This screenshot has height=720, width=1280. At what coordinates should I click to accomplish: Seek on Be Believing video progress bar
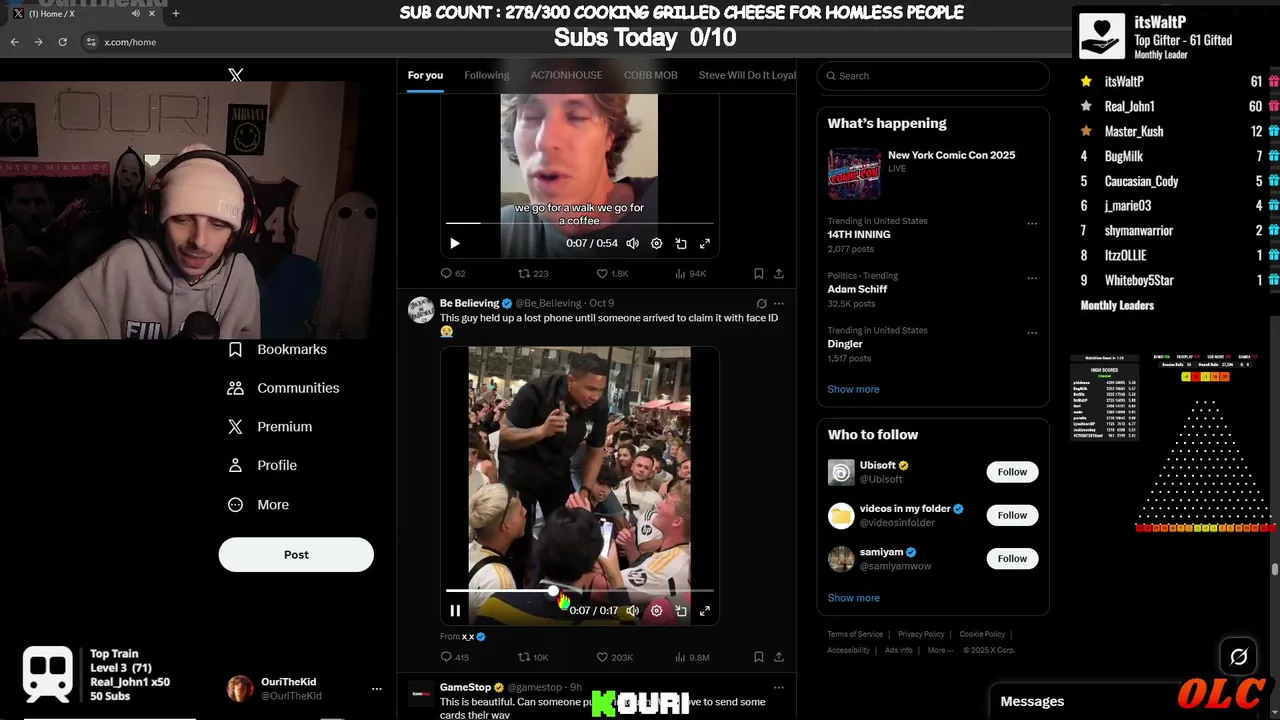point(580,591)
